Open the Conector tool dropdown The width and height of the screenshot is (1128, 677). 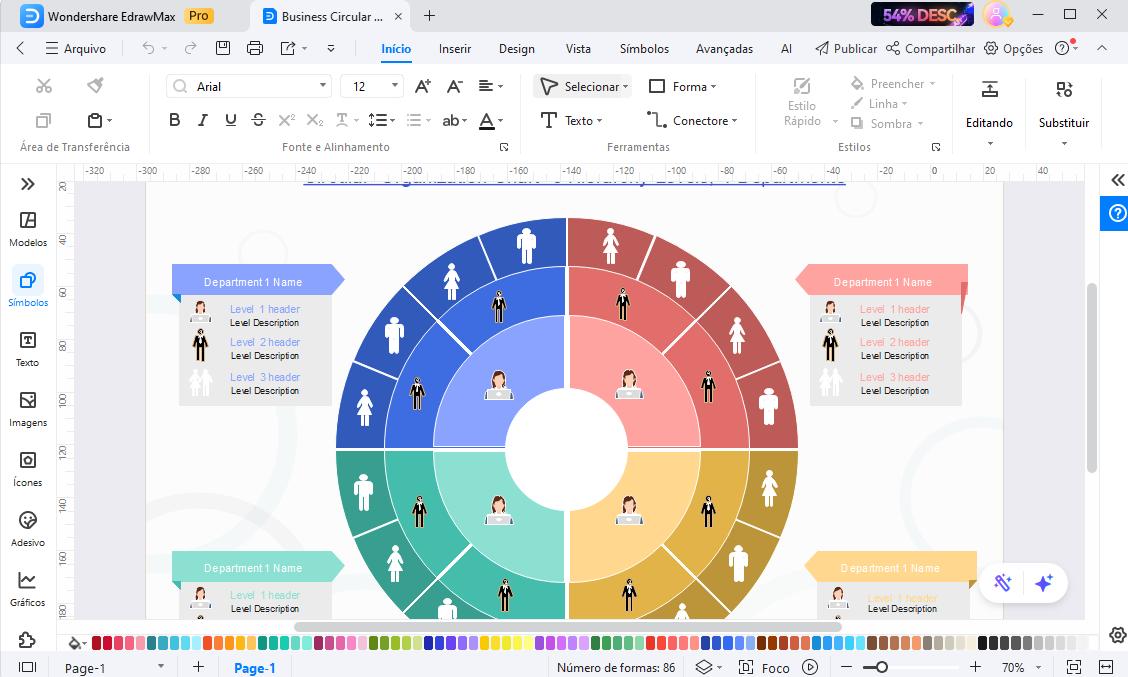point(692,120)
